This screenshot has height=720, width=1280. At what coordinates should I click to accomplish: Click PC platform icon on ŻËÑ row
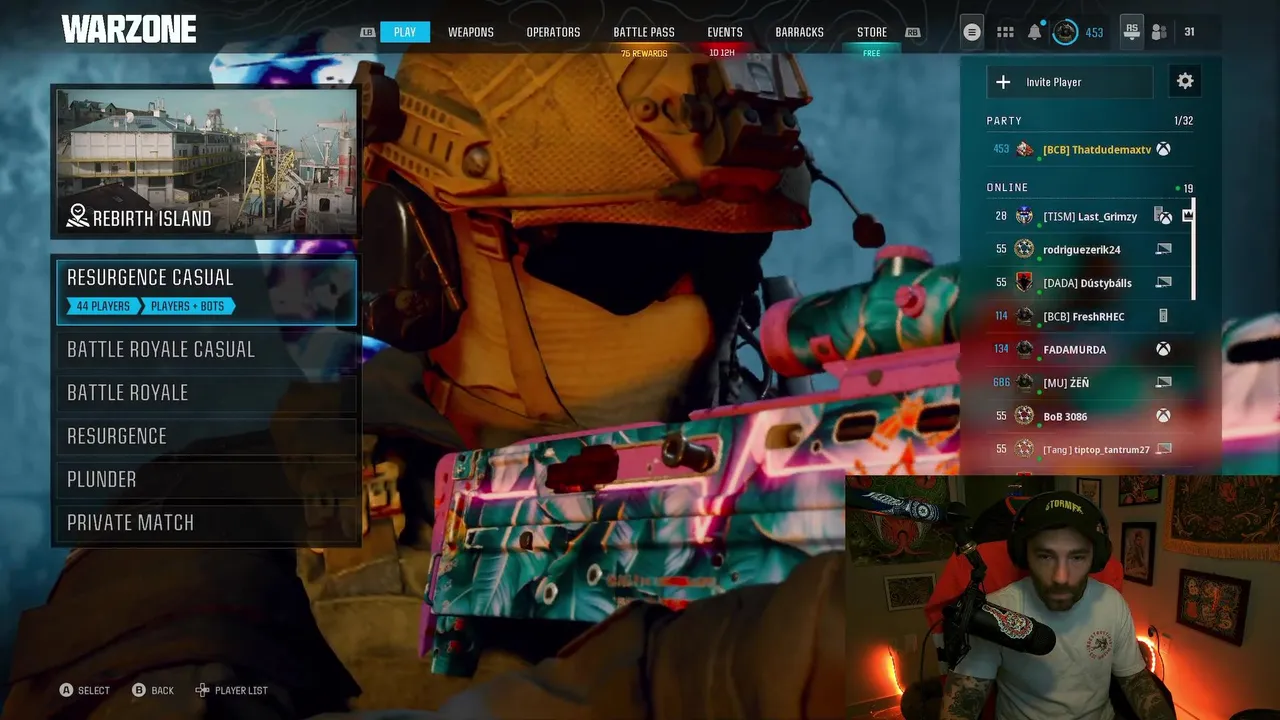[1163, 382]
